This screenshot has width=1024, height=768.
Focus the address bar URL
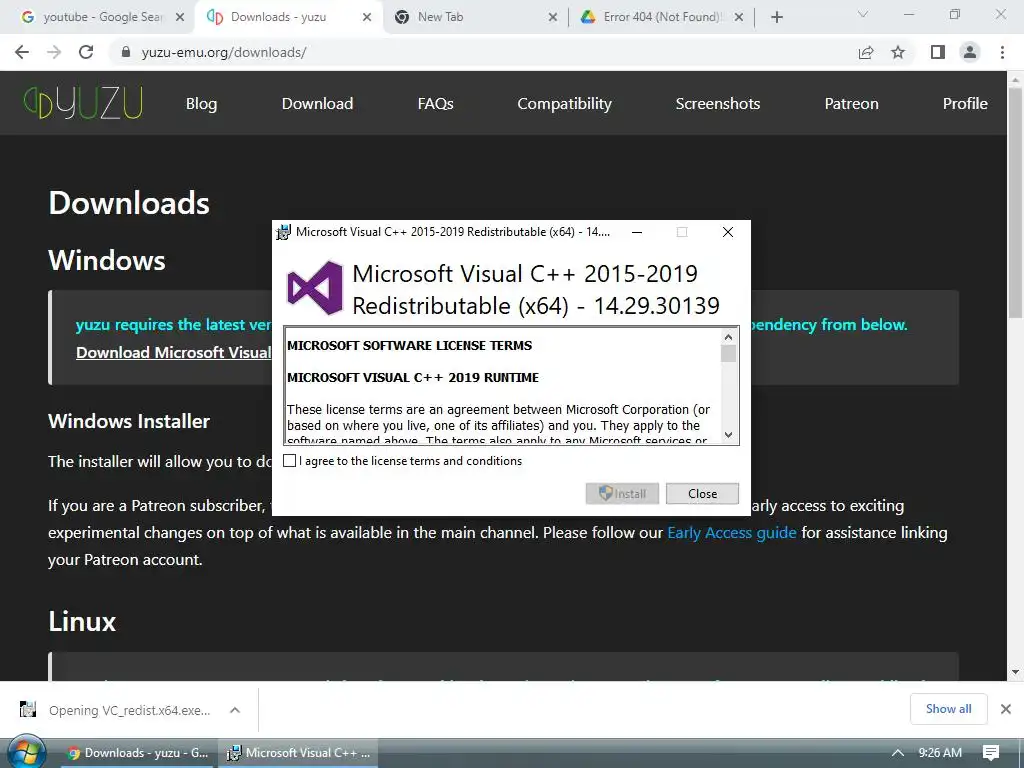click(224, 52)
